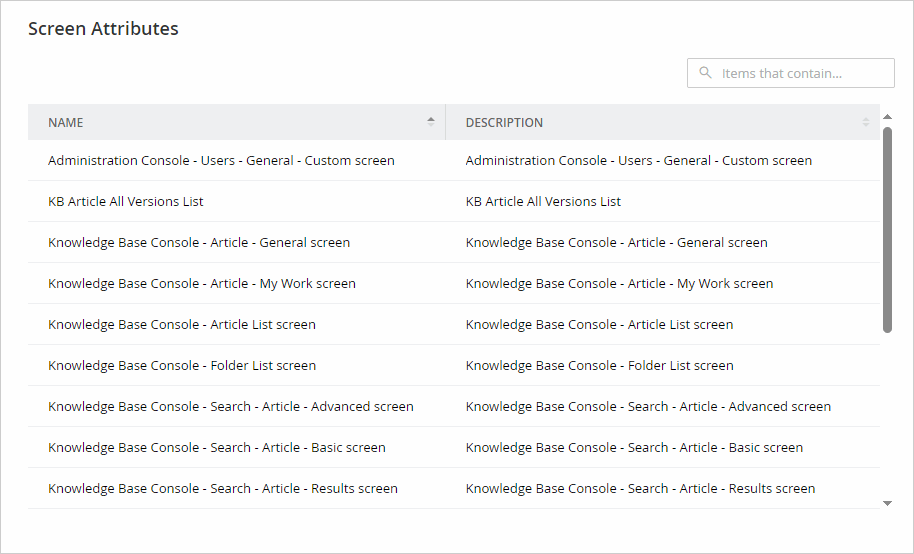Image resolution: width=914 pixels, height=554 pixels.
Task: Click the scrollbar down arrow
Action: (x=887, y=503)
